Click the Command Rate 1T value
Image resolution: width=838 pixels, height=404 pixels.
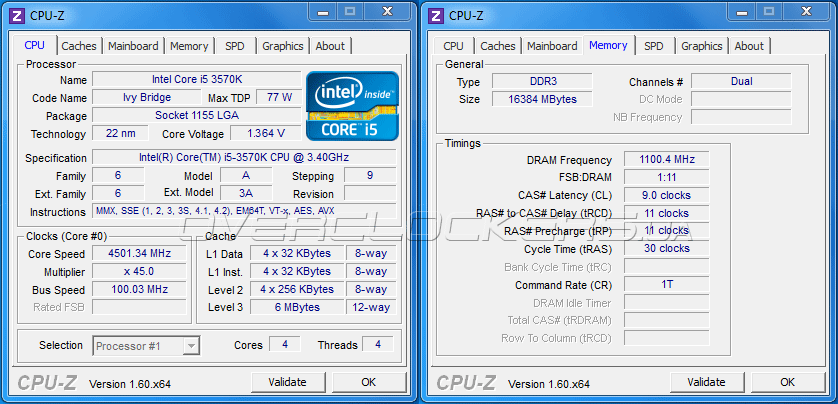666,284
